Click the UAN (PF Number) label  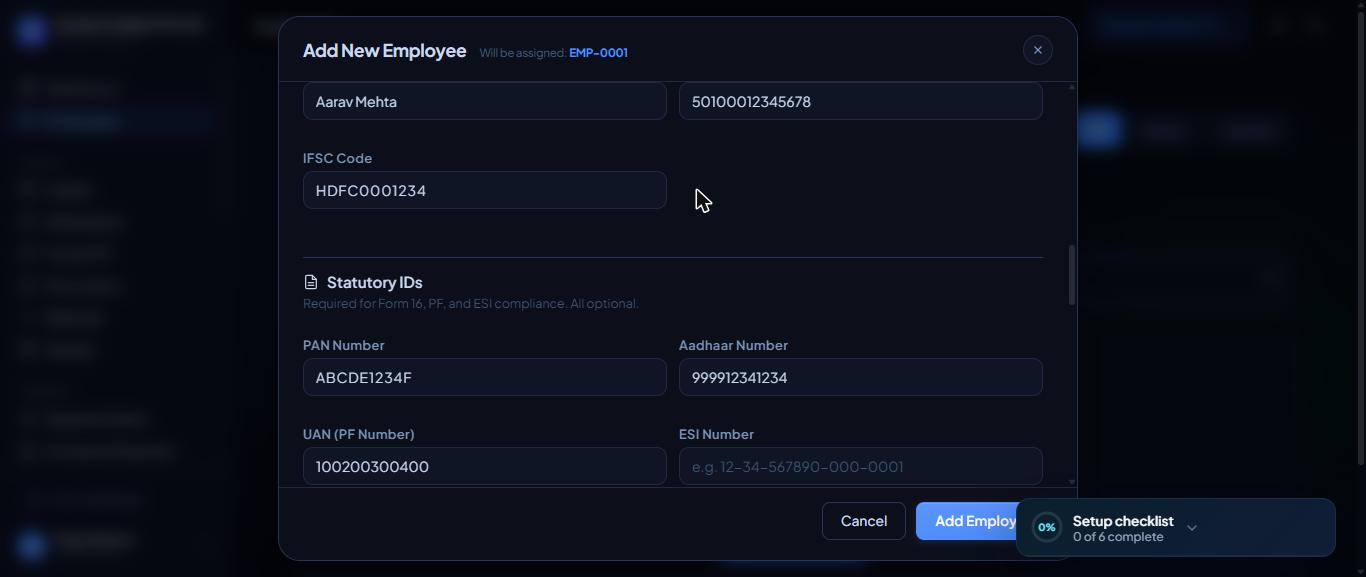pyautogui.click(x=358, y=434)
